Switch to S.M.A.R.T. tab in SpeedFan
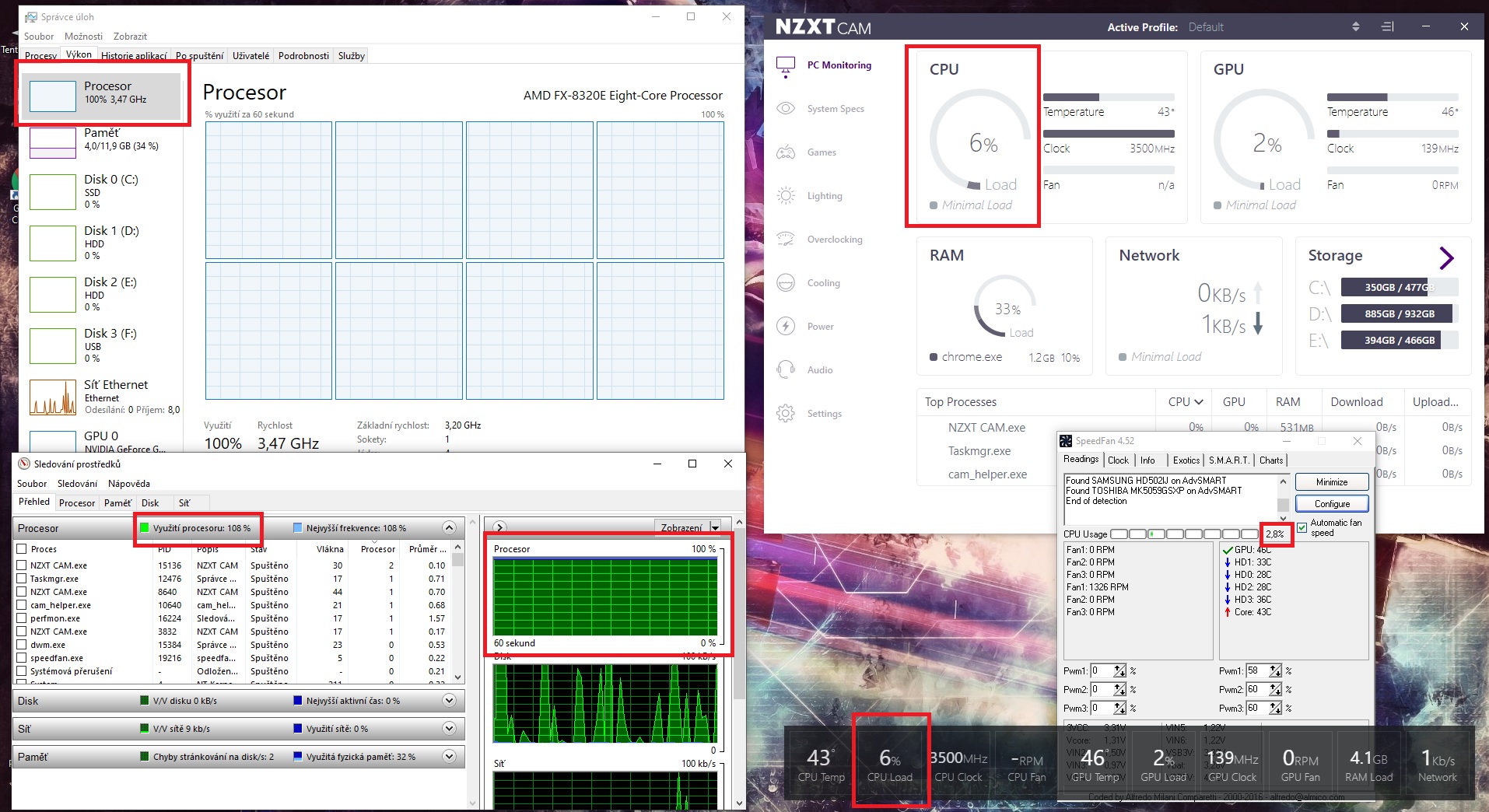This screenshot has width=1489, height=812. pyautogui.click(x=1228, y=460)
